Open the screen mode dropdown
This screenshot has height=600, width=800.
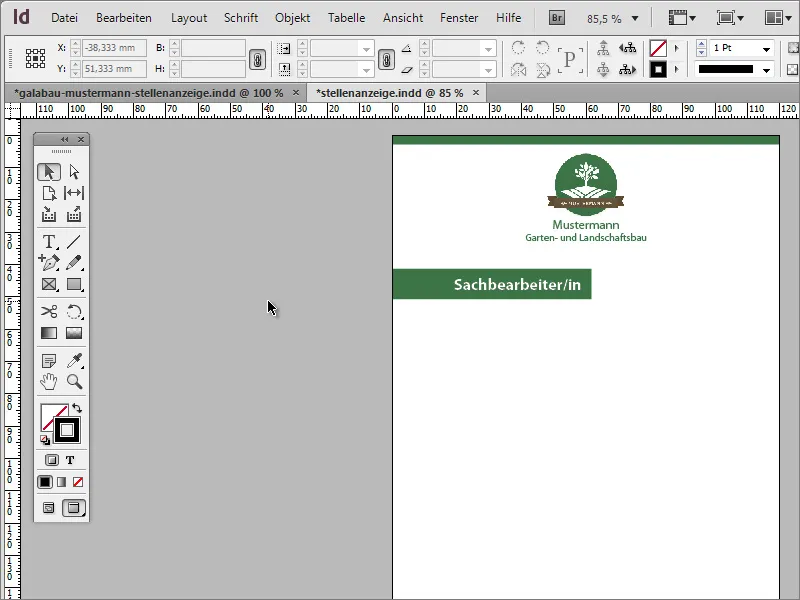point(730,18)
